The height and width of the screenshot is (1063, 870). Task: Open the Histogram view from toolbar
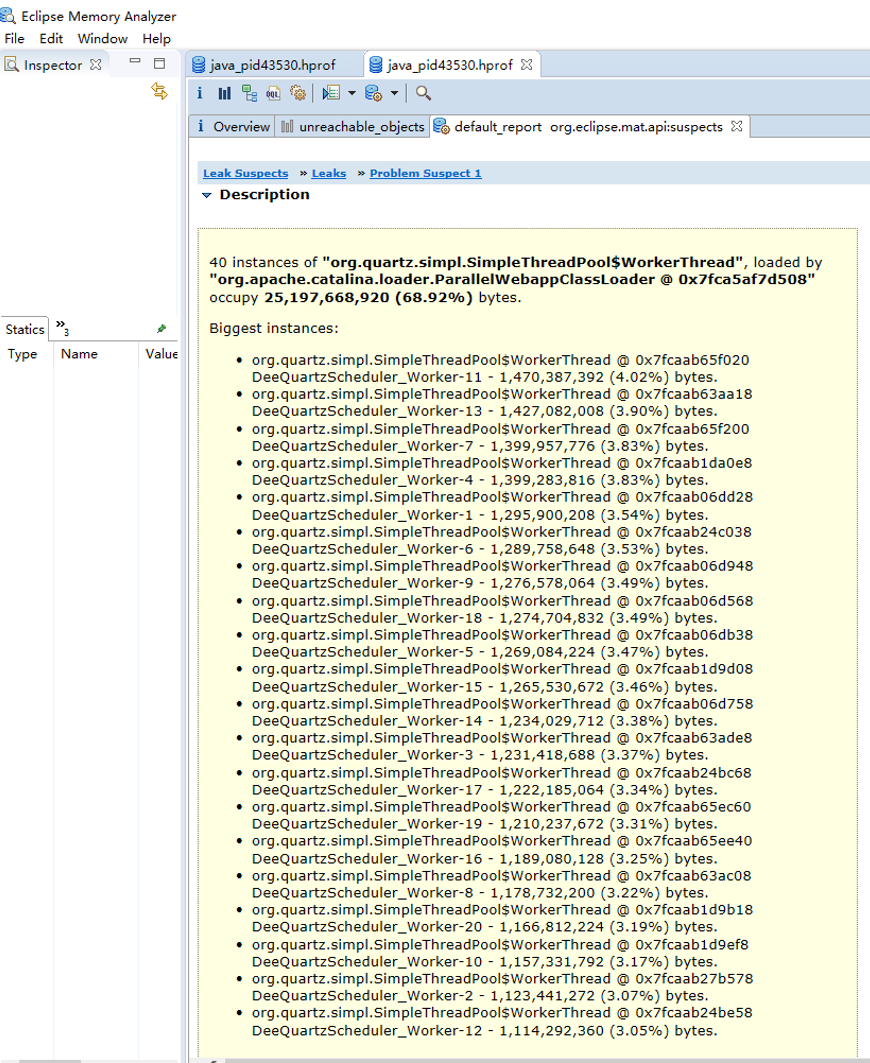coord(224,93)
